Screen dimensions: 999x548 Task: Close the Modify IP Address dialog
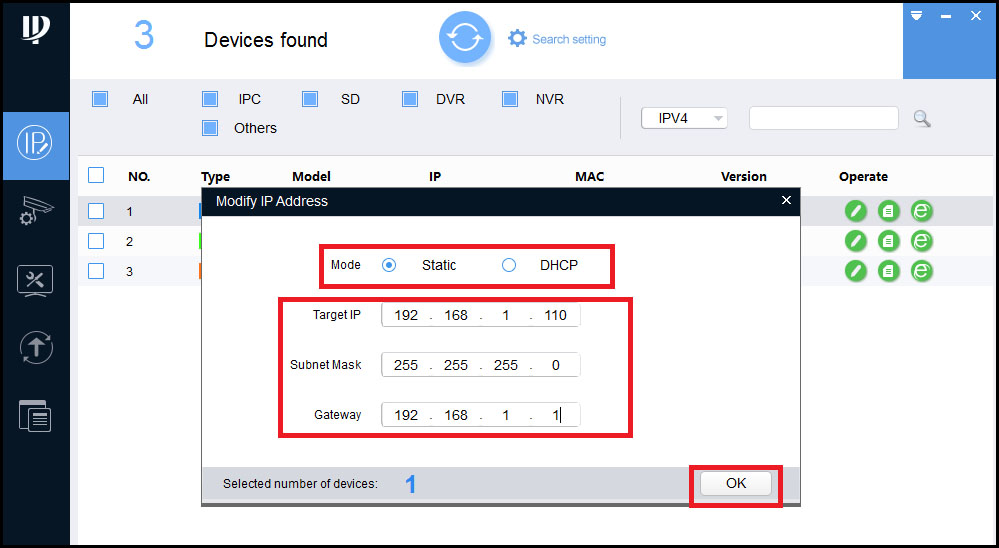point(786,201)
